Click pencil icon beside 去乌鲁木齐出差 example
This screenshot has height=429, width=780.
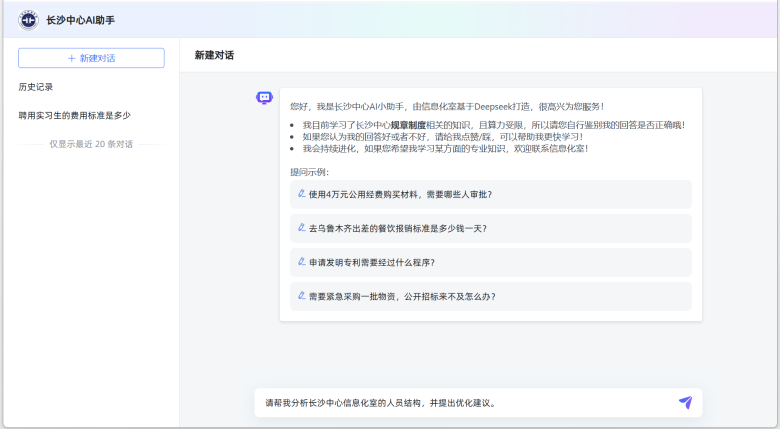(x=301, y=228)
